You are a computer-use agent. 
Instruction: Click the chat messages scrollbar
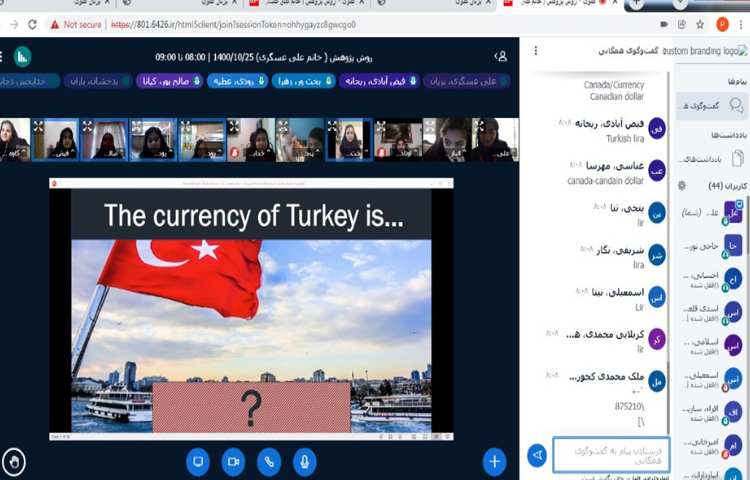[669, 252]
